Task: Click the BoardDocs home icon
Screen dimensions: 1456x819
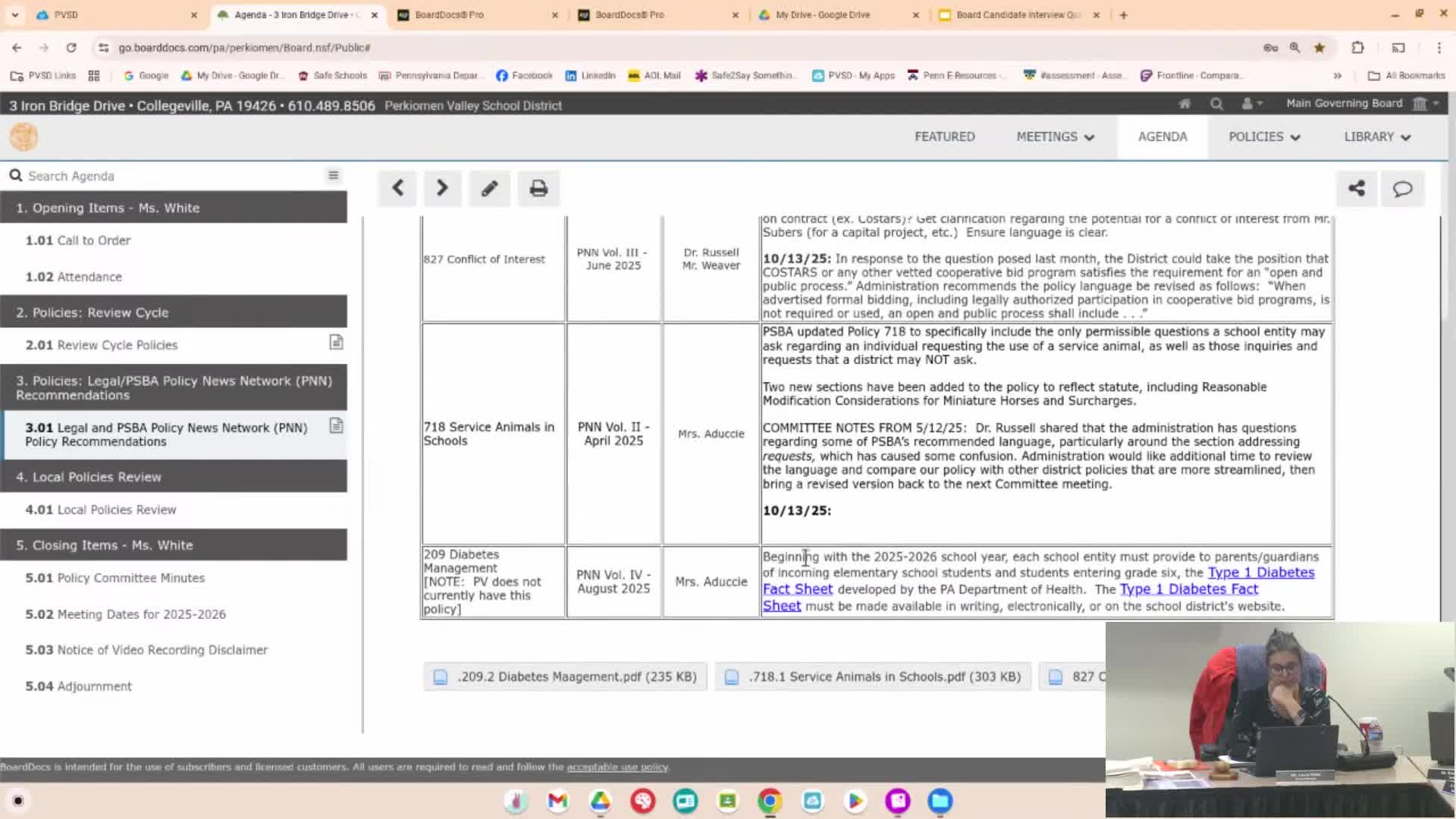Action: tap(1185, 104)
